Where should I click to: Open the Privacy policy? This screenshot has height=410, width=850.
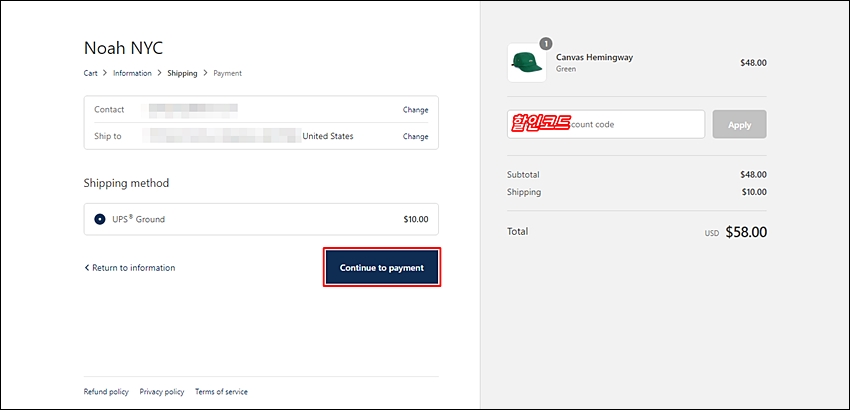coord(162,392)
